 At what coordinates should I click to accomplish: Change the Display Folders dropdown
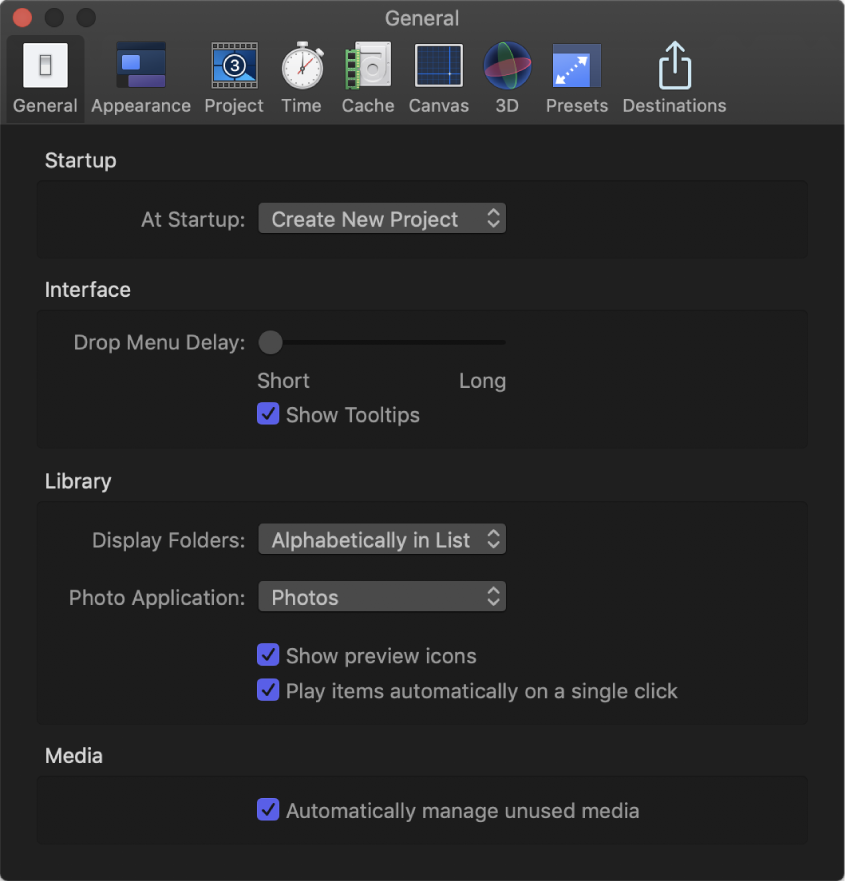coord(382,539)
